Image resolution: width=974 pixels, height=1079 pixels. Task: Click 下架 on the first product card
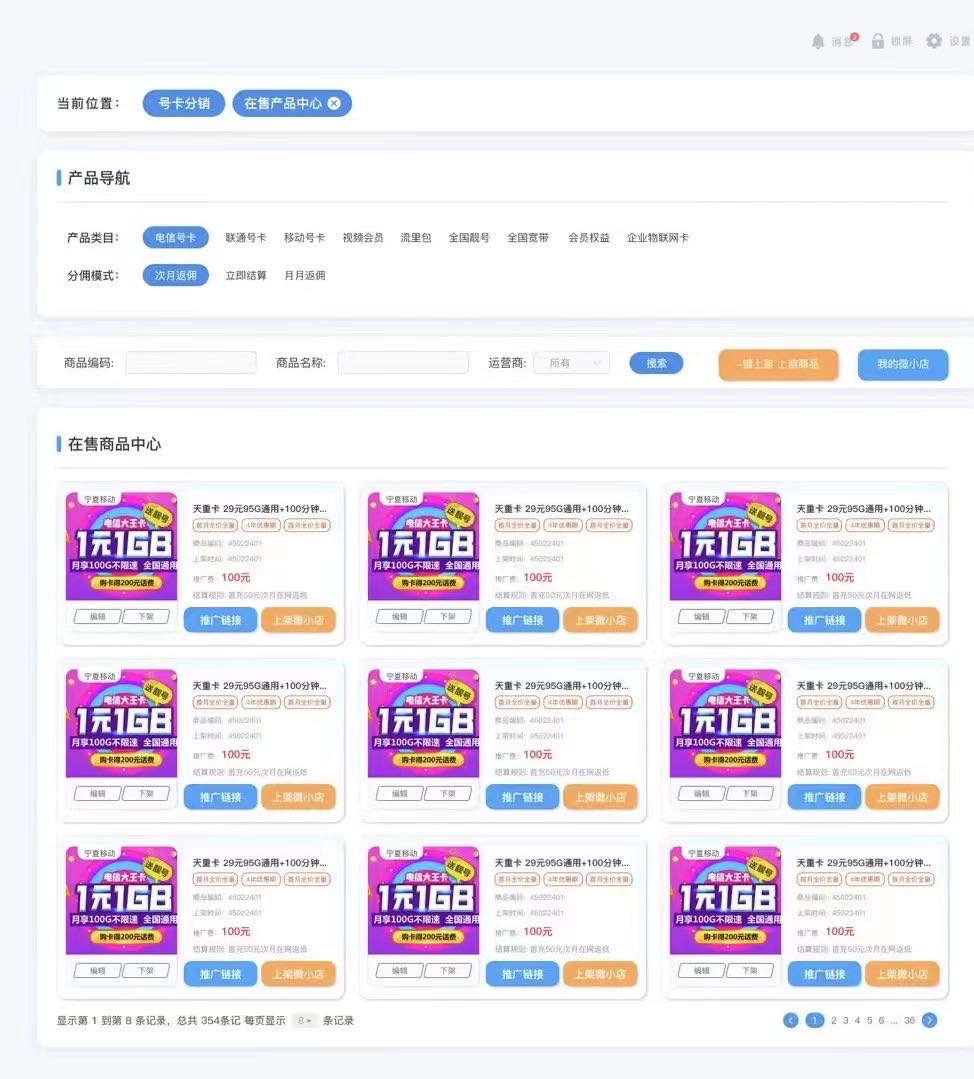pos(146,617)
